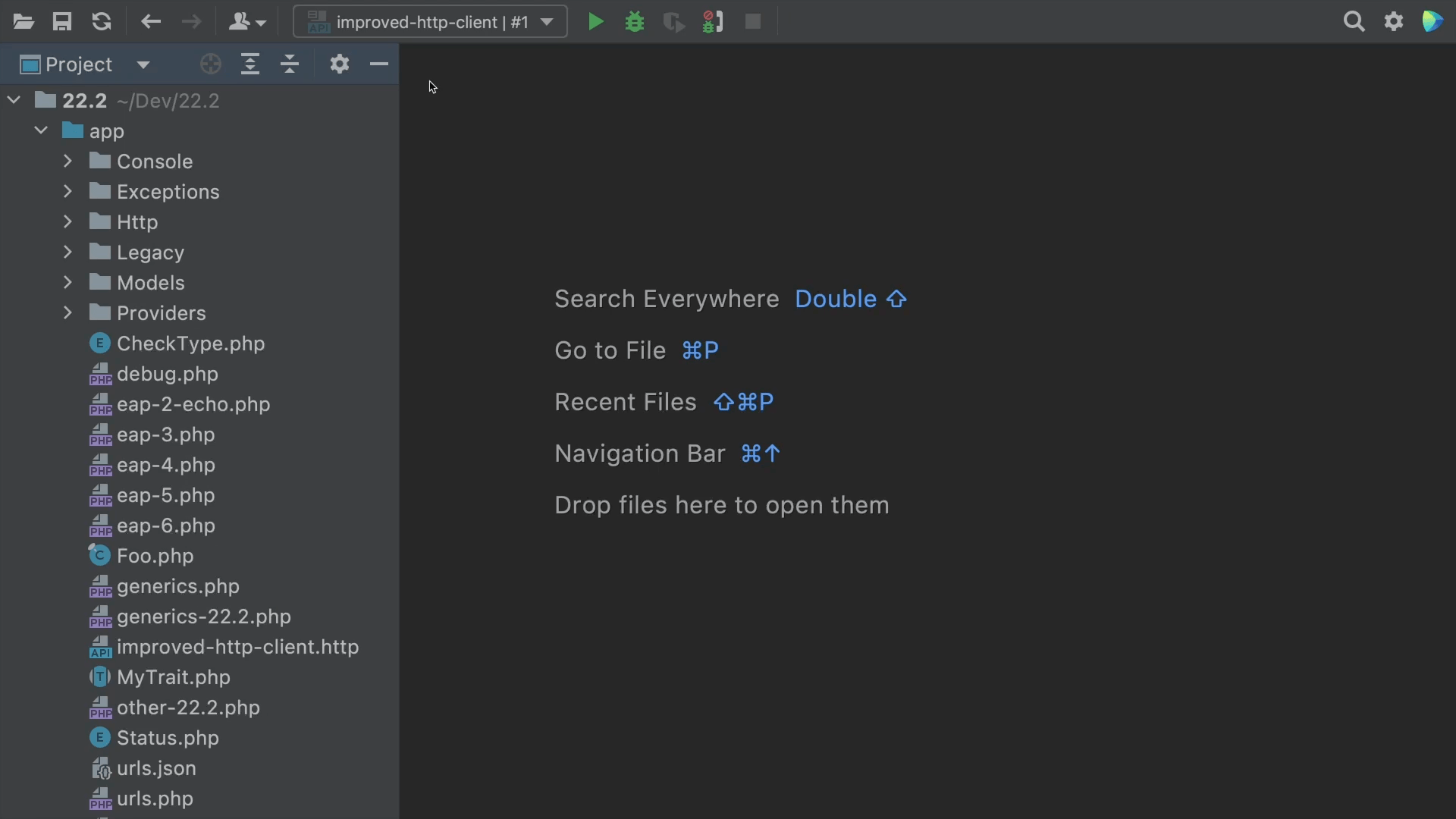The height and width of the screenshot is (819, 1456).
Task: Open Project panel gear options
Action: click(340, 64)
